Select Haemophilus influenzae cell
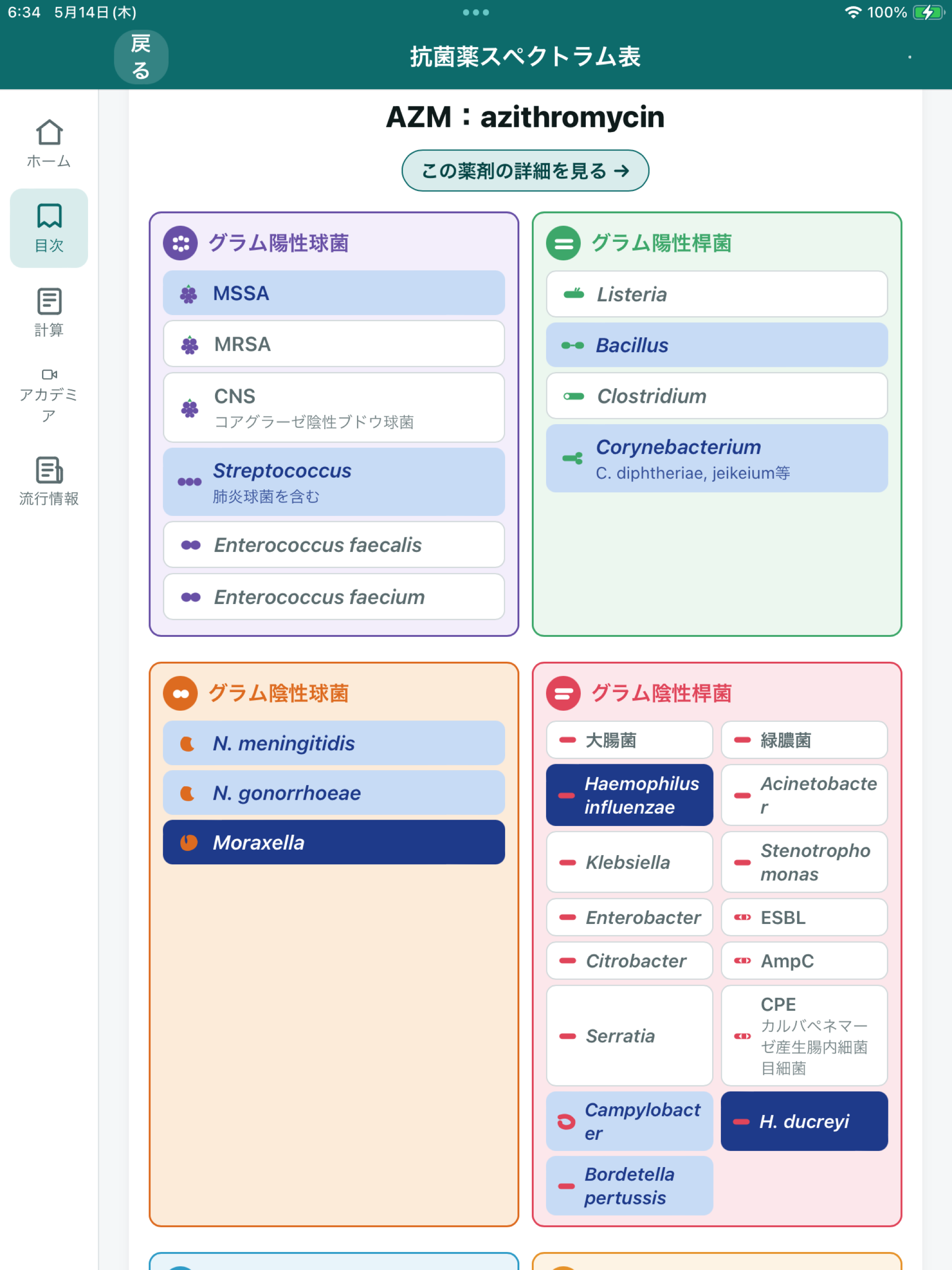 click(x=630, y=795)
